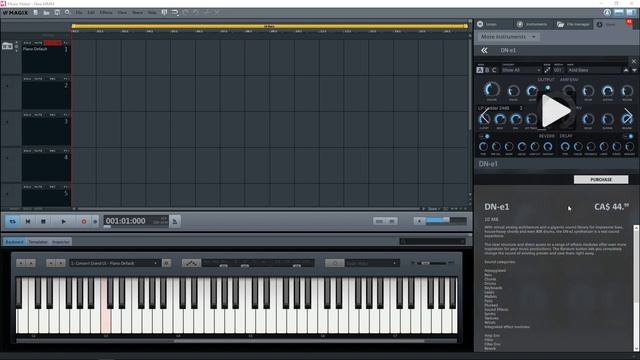Mute track 1 Piano Default
The image size is (640, 360).
[38, 43]
